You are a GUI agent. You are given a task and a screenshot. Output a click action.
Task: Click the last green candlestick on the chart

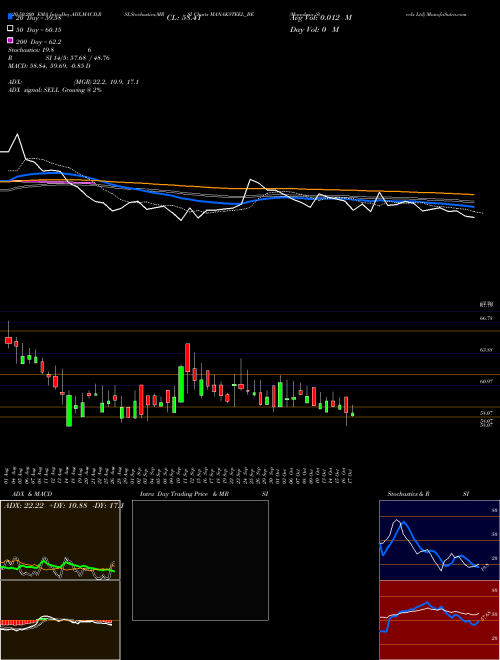[x=353, y=414]
